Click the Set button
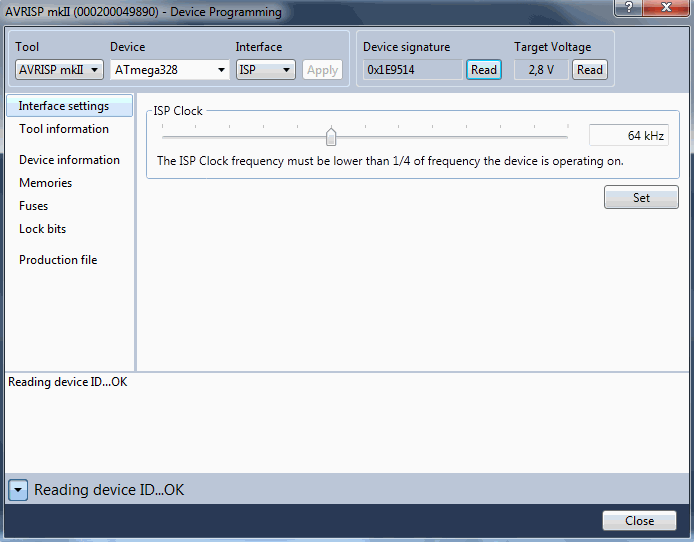The image size is (694, 542). tap(641, 197)
